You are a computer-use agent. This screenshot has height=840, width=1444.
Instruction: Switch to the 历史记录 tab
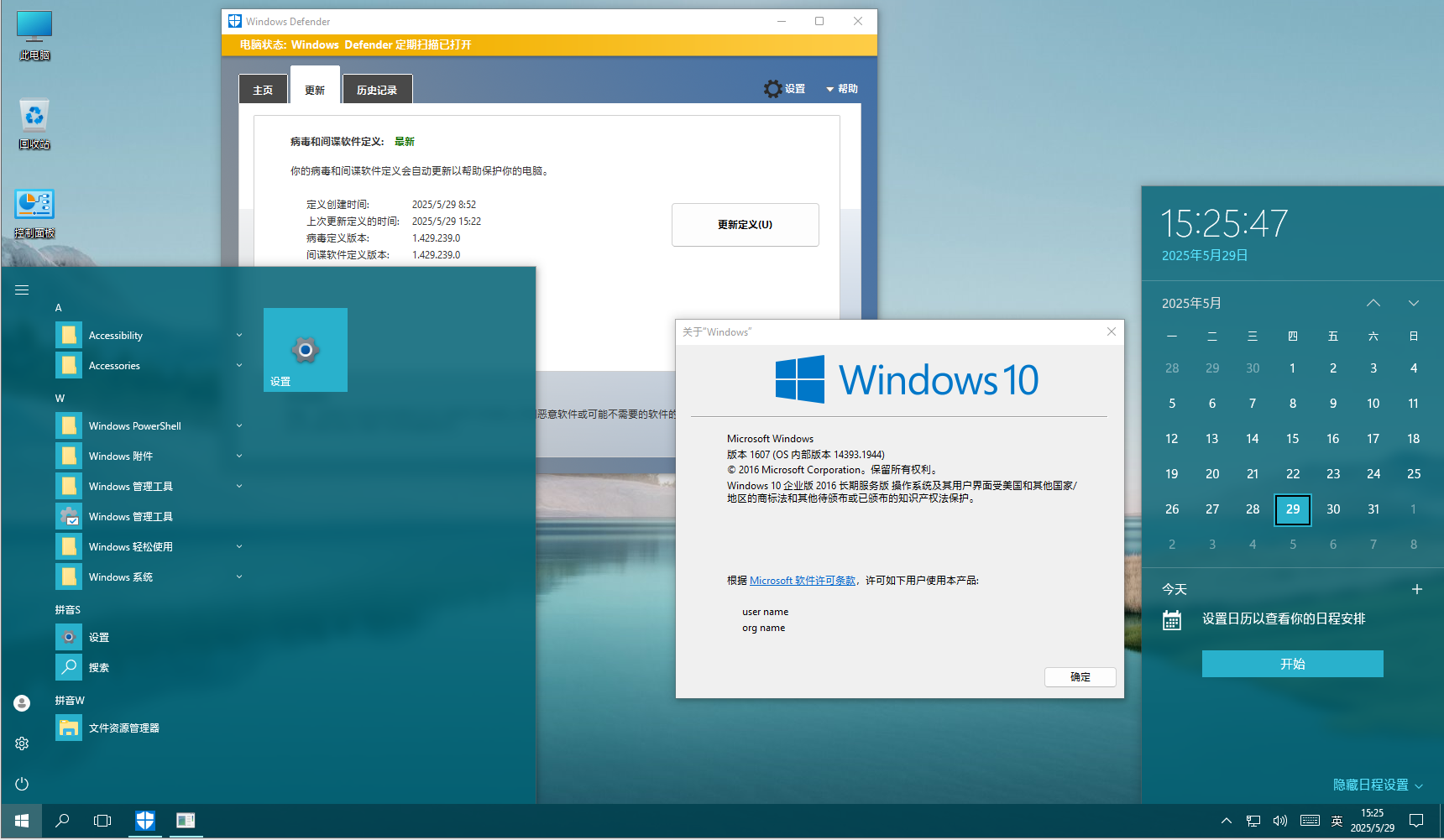tap(377, 90)
